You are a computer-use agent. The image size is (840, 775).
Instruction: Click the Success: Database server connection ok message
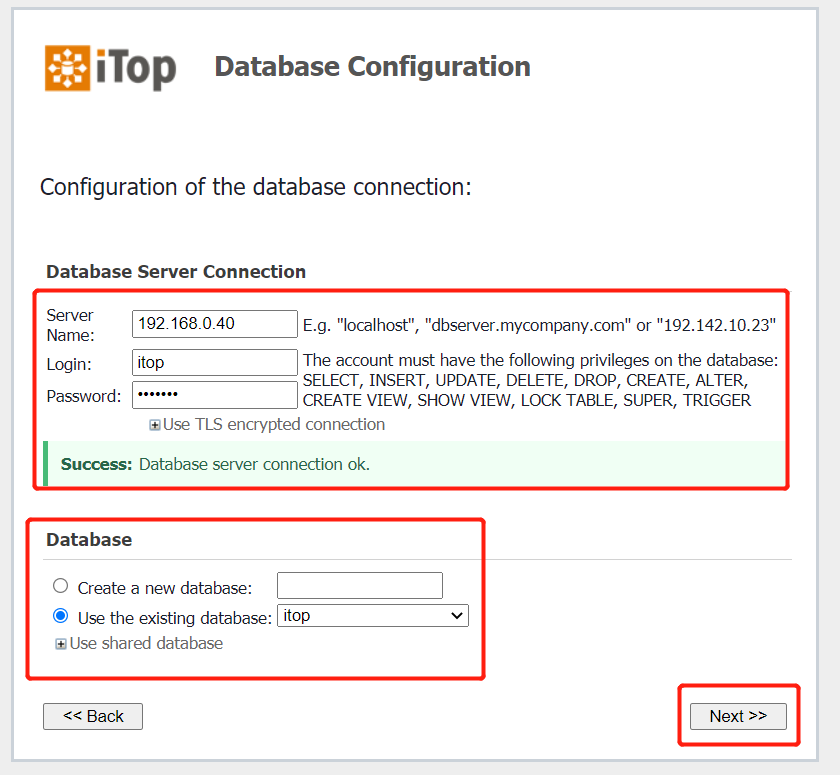click(x=414, y=464)
